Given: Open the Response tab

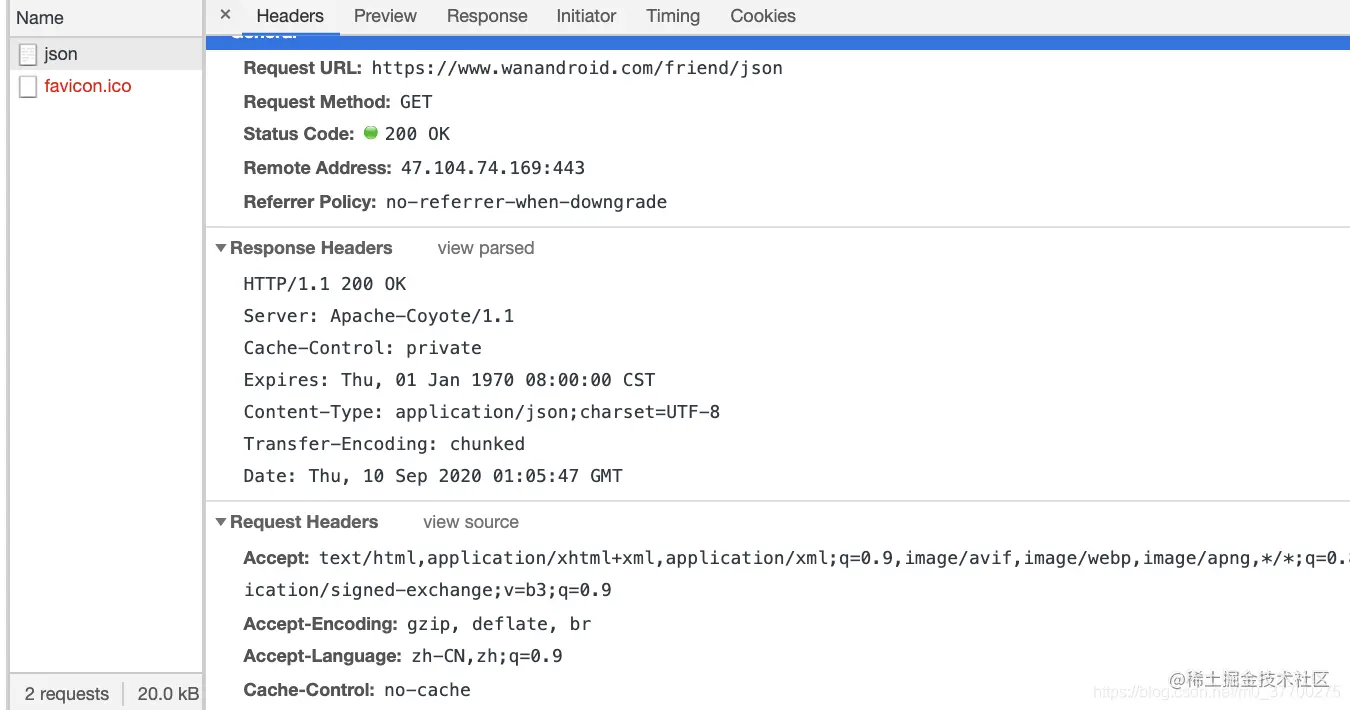Looking at the screenshot, I should coord(487,16).
